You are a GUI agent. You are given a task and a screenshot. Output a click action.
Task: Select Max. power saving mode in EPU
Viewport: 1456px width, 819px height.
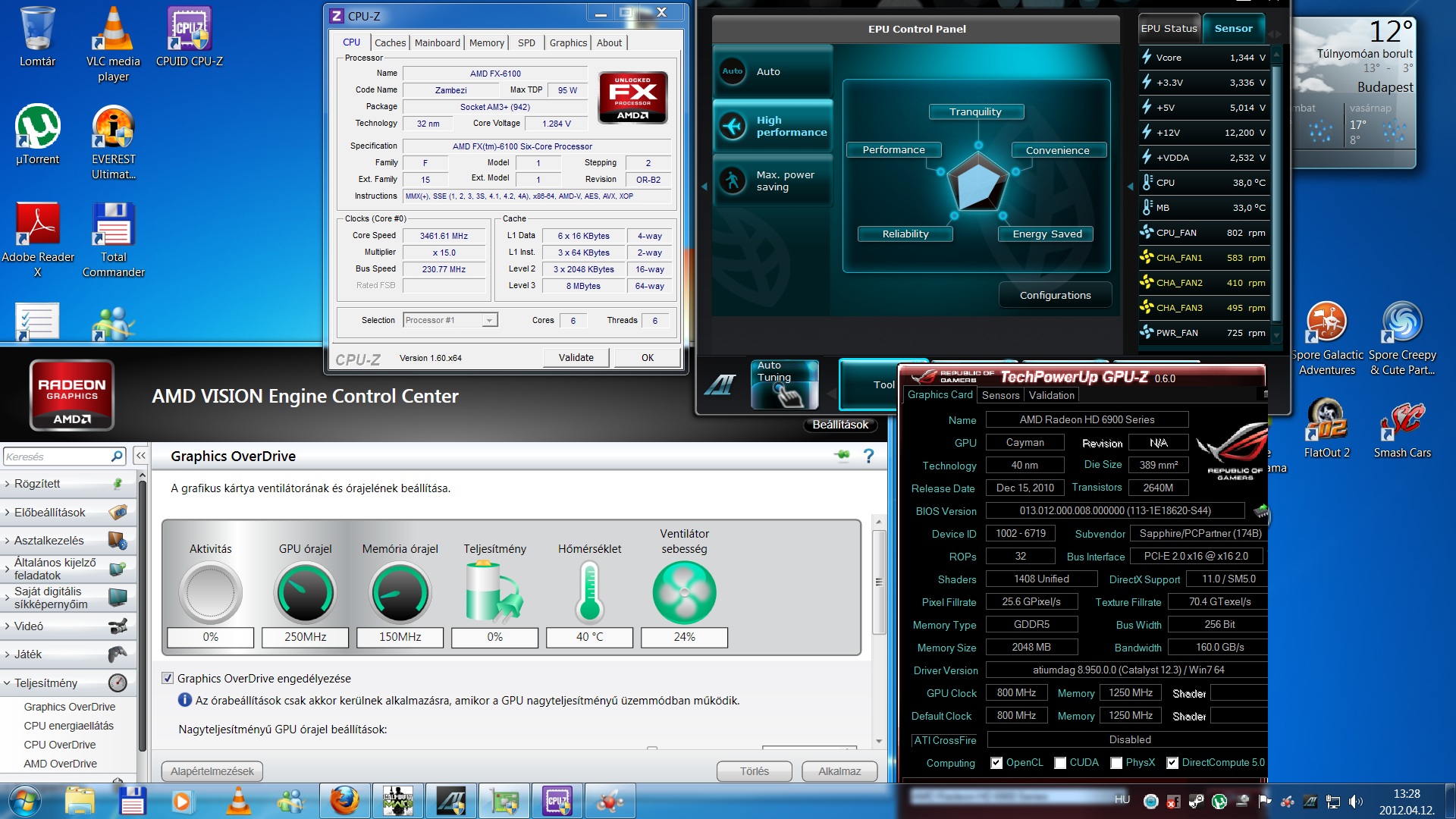pos(773,180)
